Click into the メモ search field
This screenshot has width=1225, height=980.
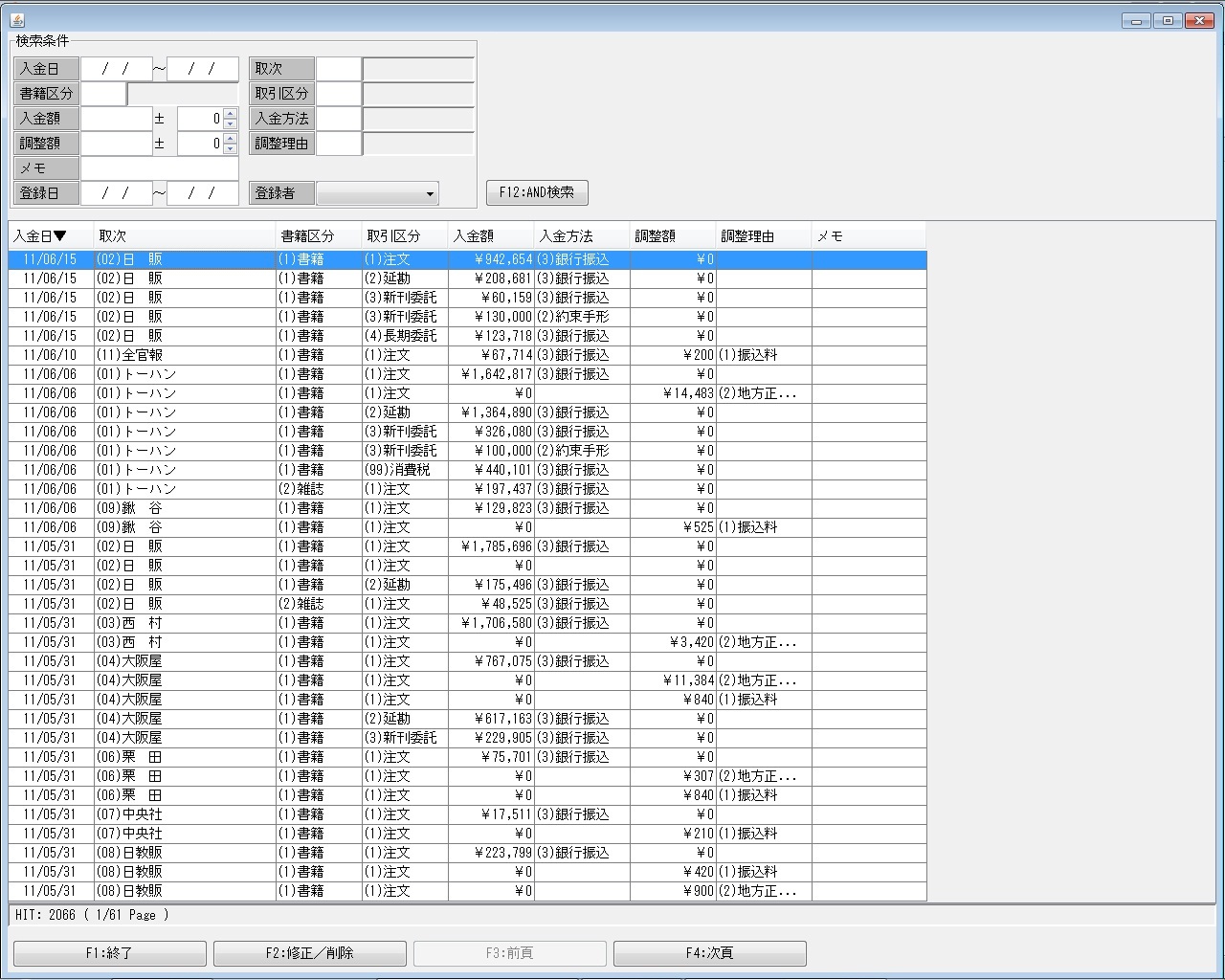(x=160, y=168)
